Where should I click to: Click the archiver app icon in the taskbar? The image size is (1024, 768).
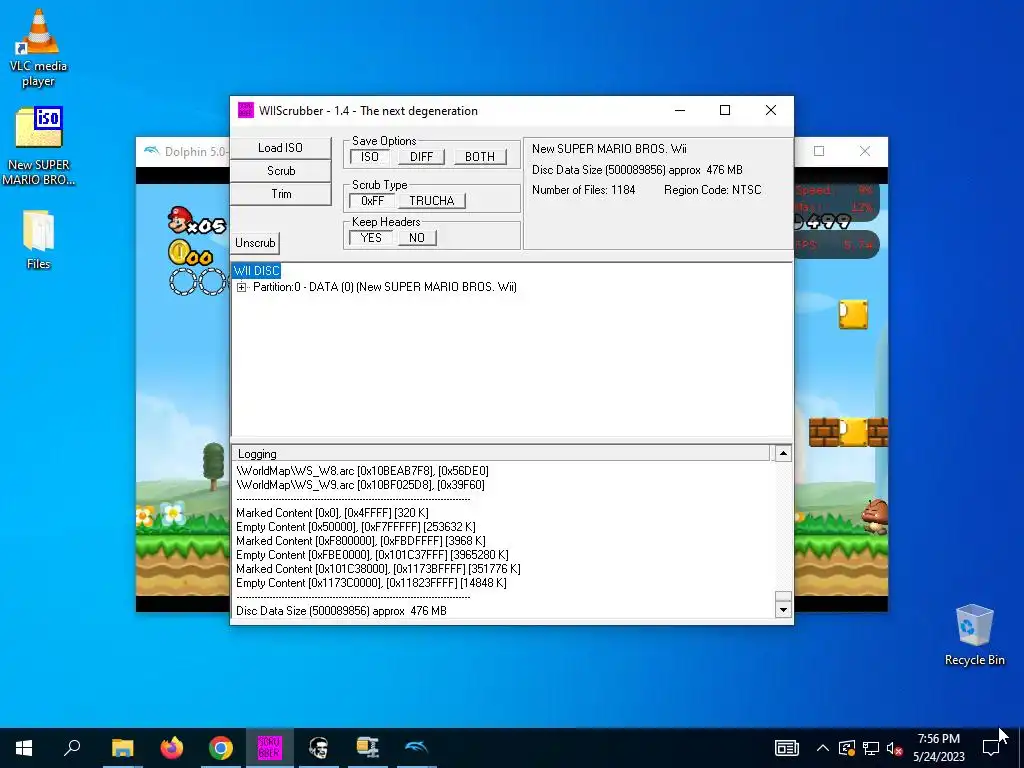click(367, 748)
